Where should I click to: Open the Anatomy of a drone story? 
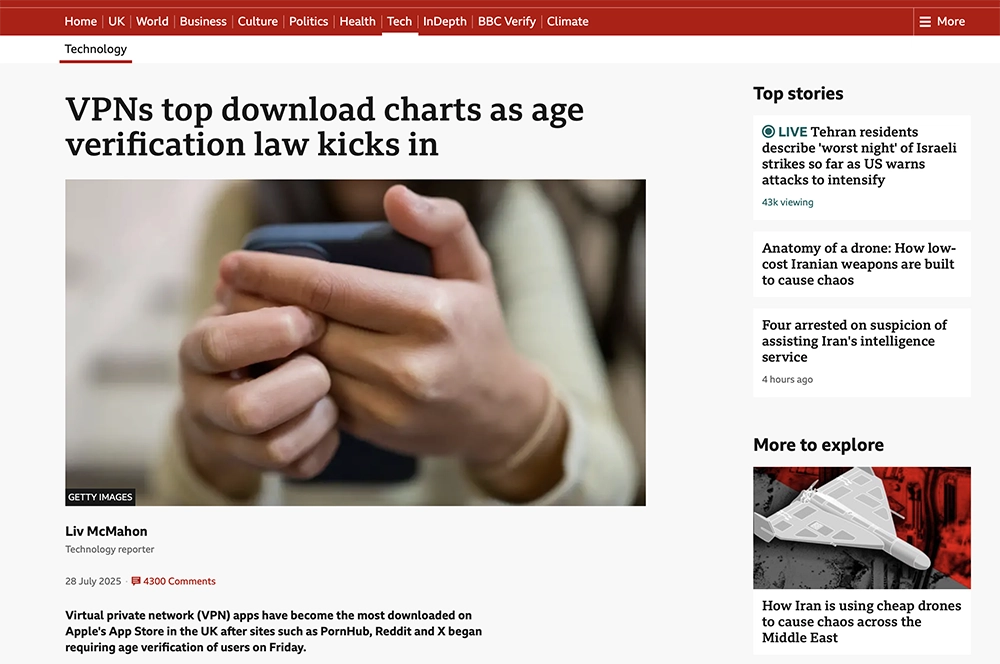(x=858, y=264)
